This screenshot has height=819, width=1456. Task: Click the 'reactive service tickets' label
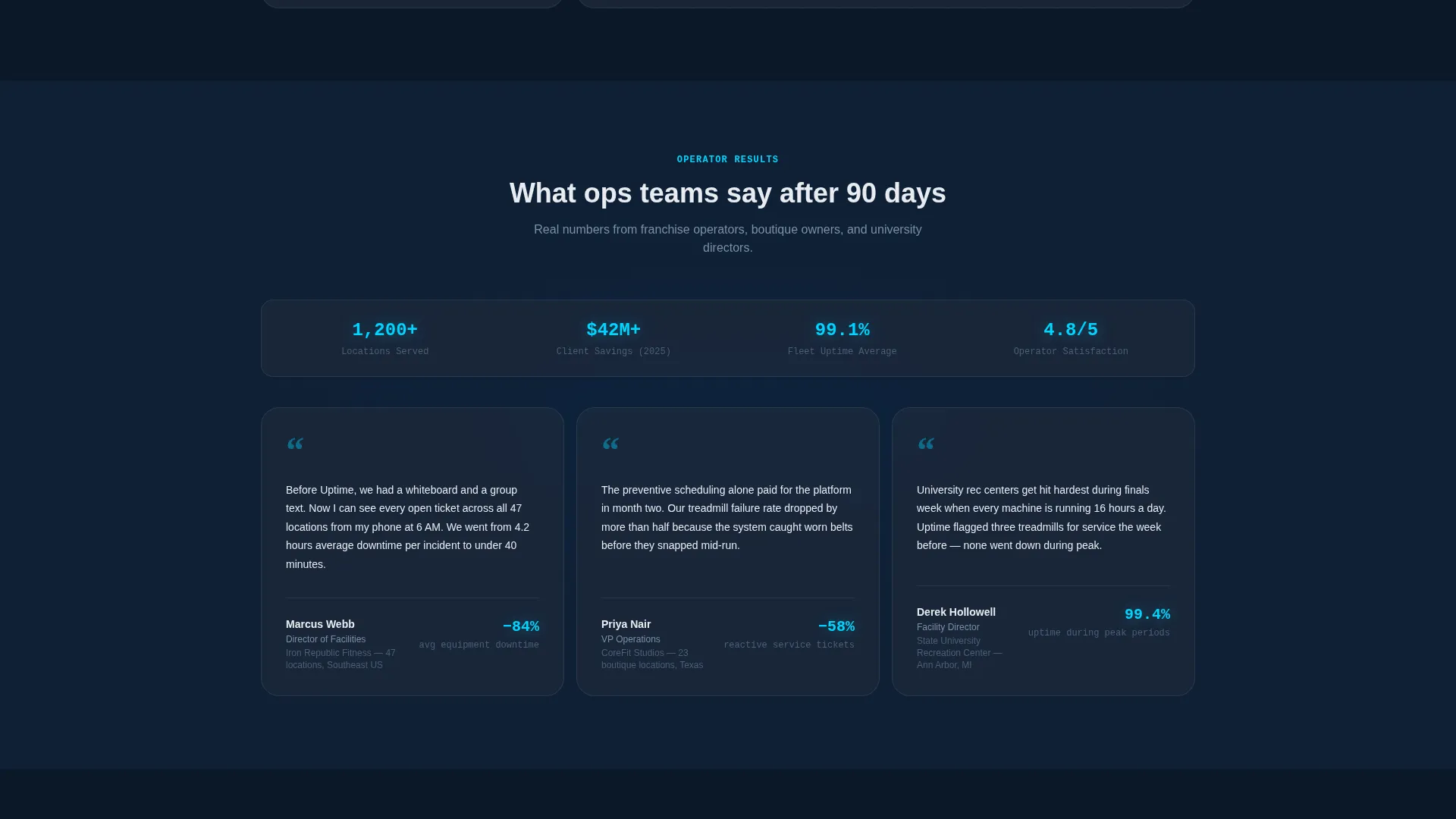[789, 645]
